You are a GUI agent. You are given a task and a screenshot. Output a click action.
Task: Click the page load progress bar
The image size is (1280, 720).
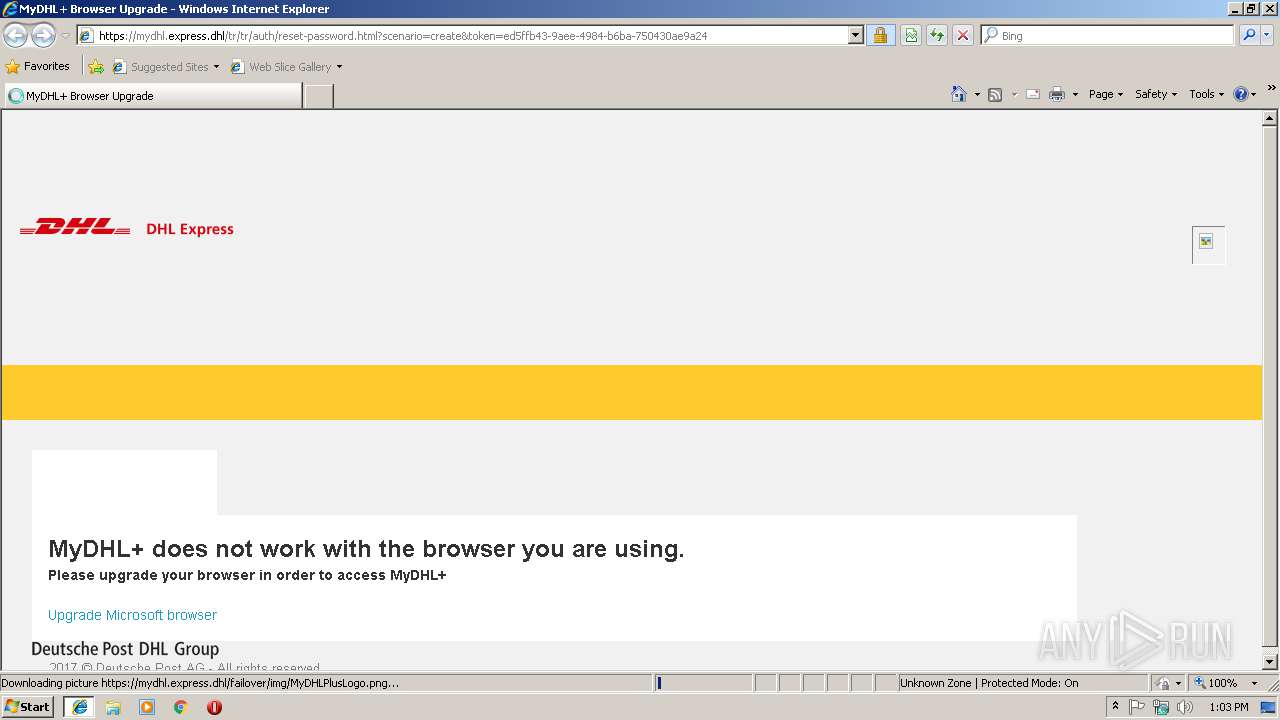point(704,683)
